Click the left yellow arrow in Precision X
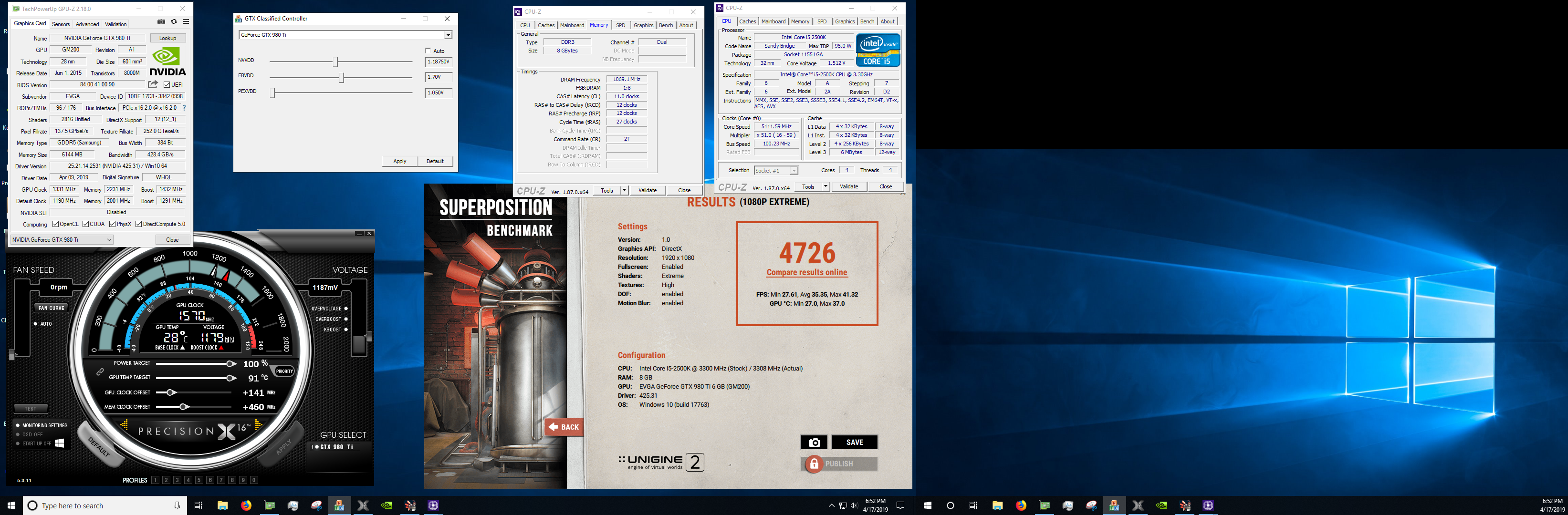 point(124,424)
